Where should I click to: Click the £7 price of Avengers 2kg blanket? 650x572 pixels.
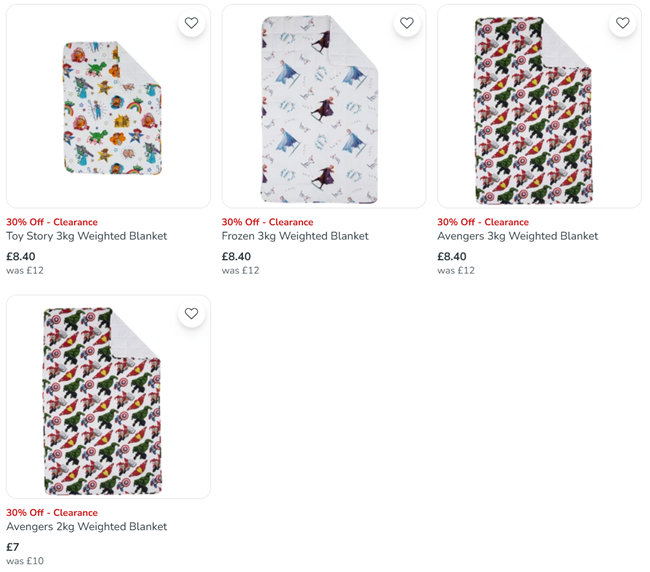pos(13,547)
